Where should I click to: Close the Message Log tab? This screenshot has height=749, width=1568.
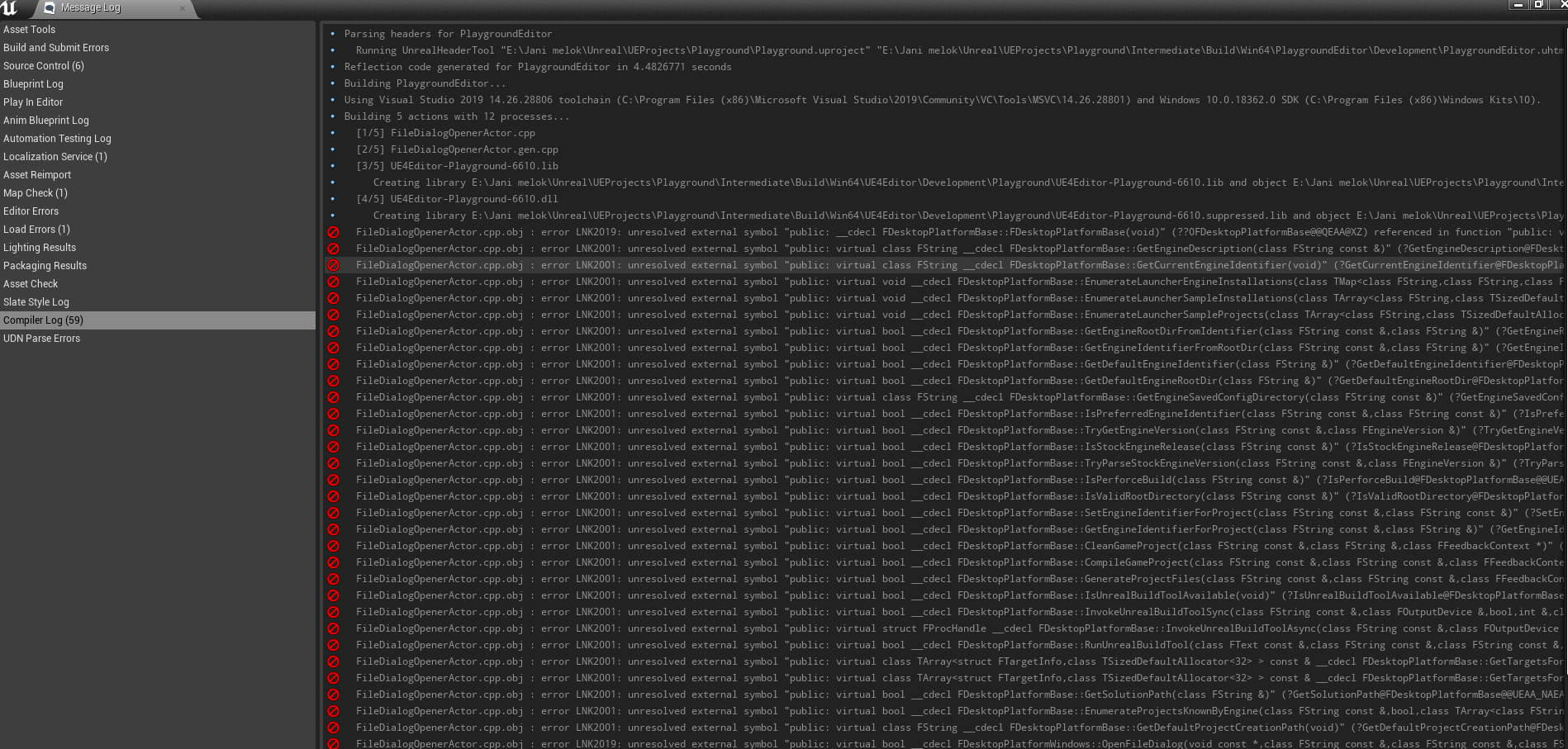coord(183,8)
